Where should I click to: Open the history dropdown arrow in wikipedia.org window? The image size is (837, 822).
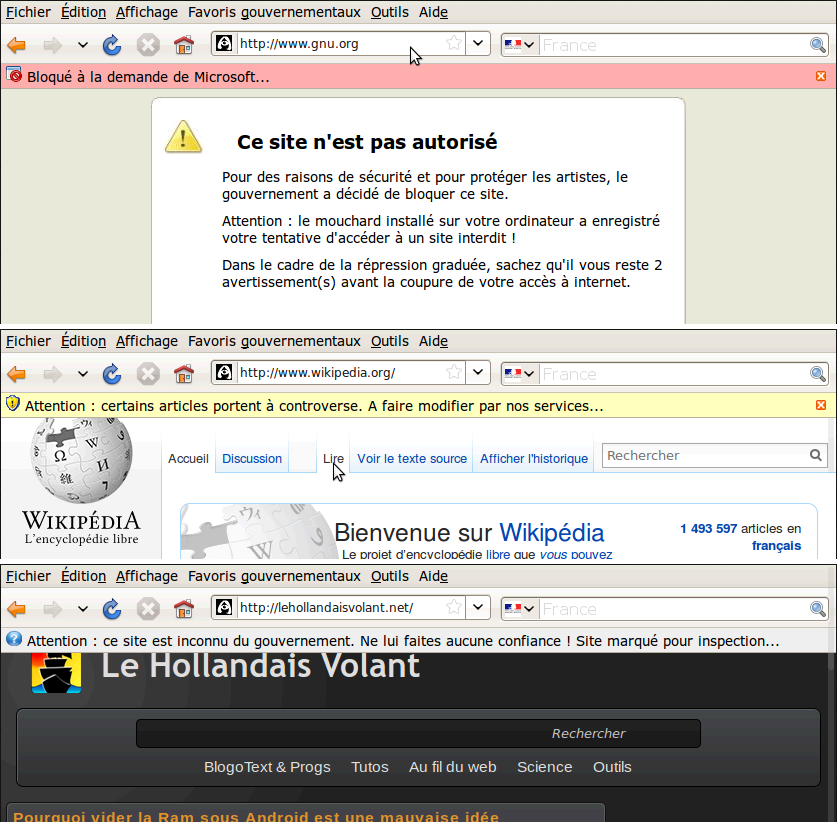[83, 374]
